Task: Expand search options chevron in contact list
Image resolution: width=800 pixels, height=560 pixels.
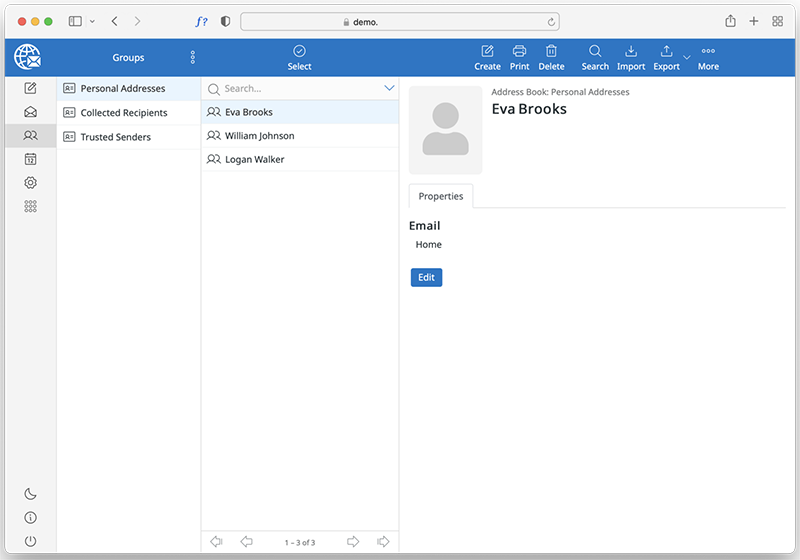Action: click(x=389, y=89)
